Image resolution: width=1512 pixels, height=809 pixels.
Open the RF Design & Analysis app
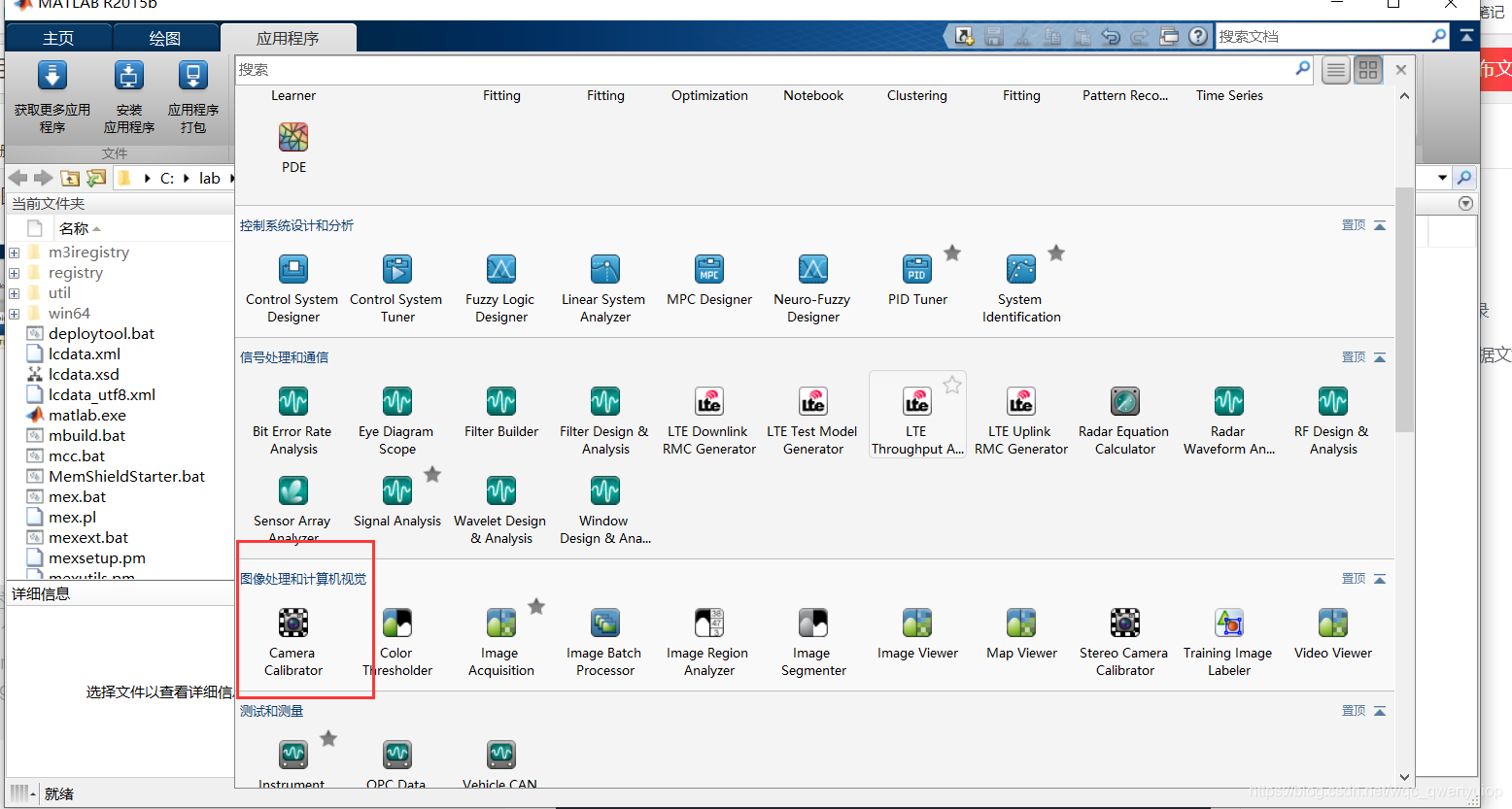tap(1332, 420)
